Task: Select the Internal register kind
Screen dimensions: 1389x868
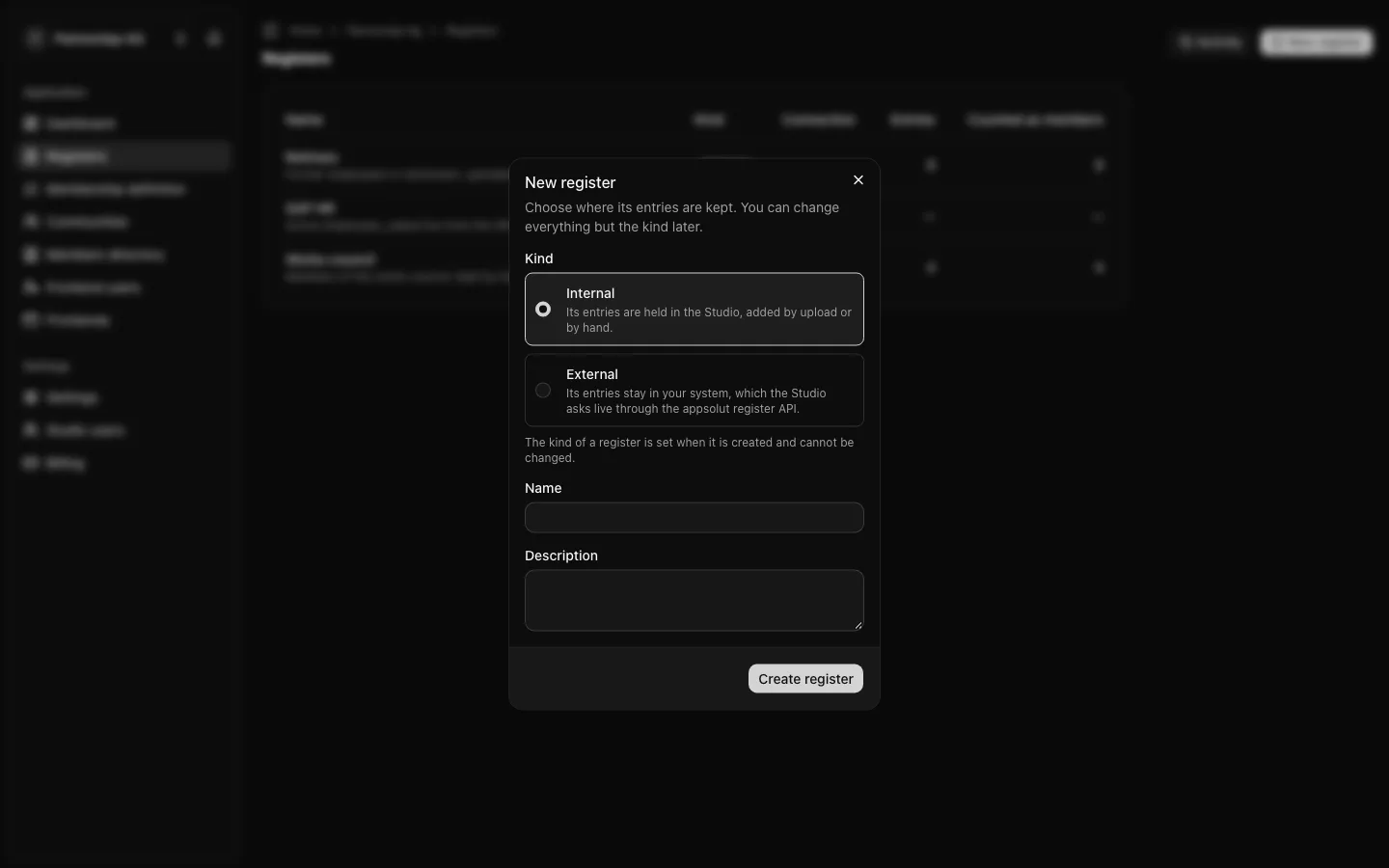Action: [x=694, y=310]
